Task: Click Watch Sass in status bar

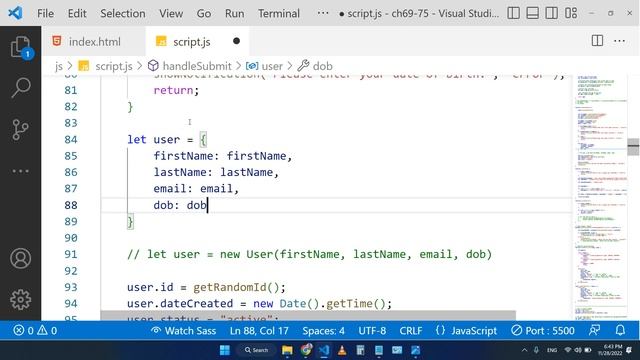Action: coord(183,331)
